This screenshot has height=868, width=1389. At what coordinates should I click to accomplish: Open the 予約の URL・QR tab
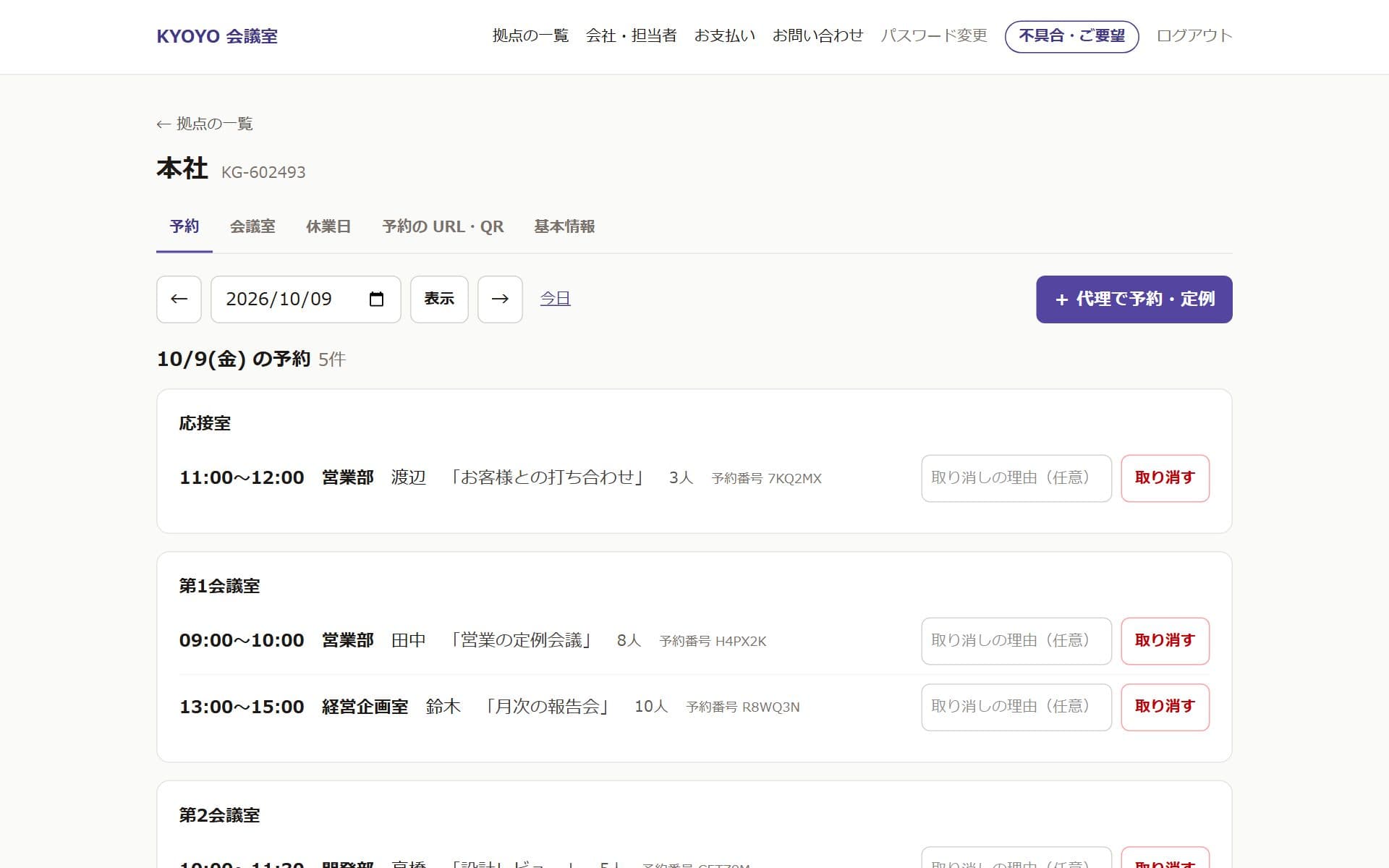(443, 227)
